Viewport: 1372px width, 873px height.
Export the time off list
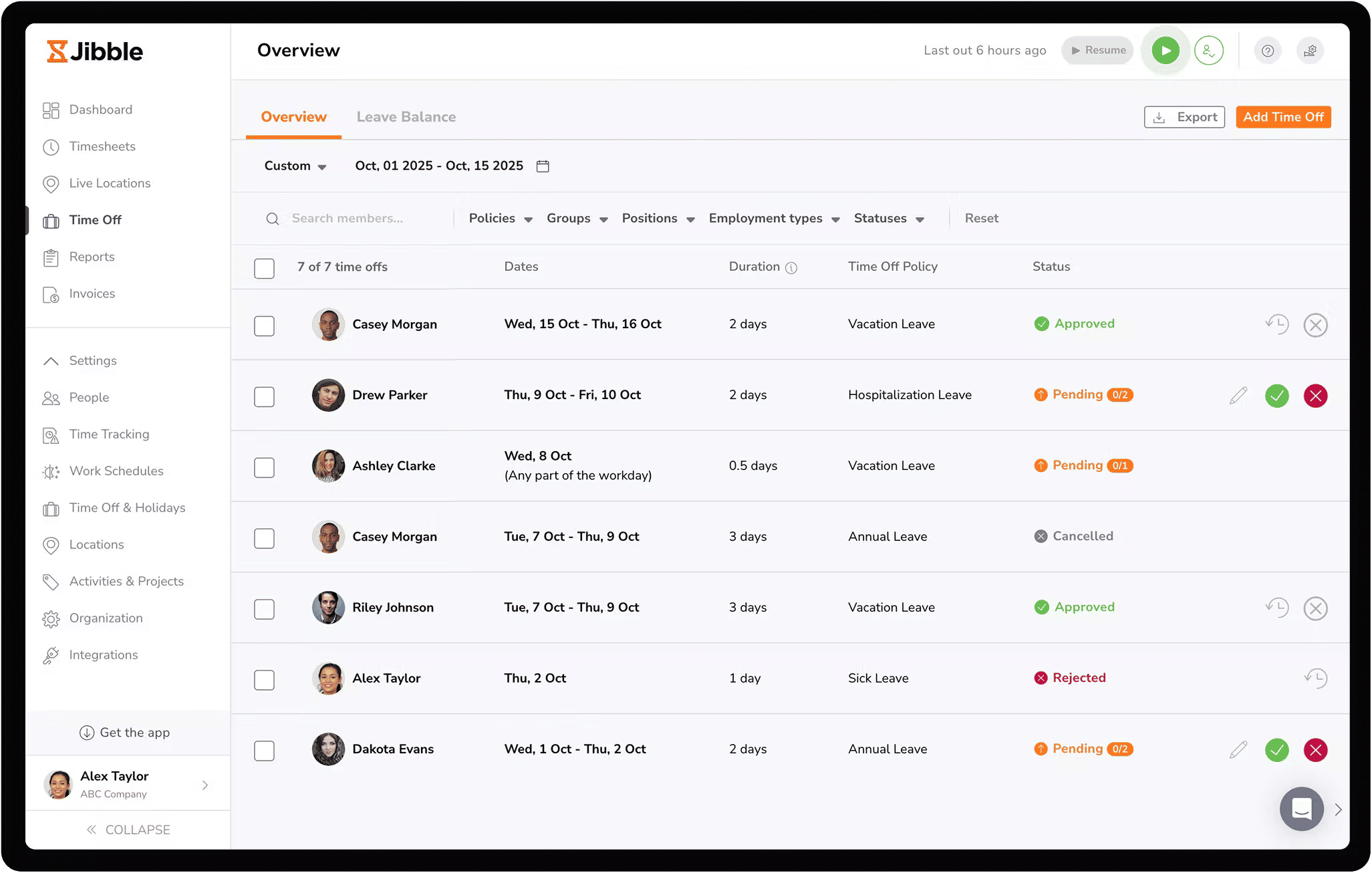(1184, 116)
